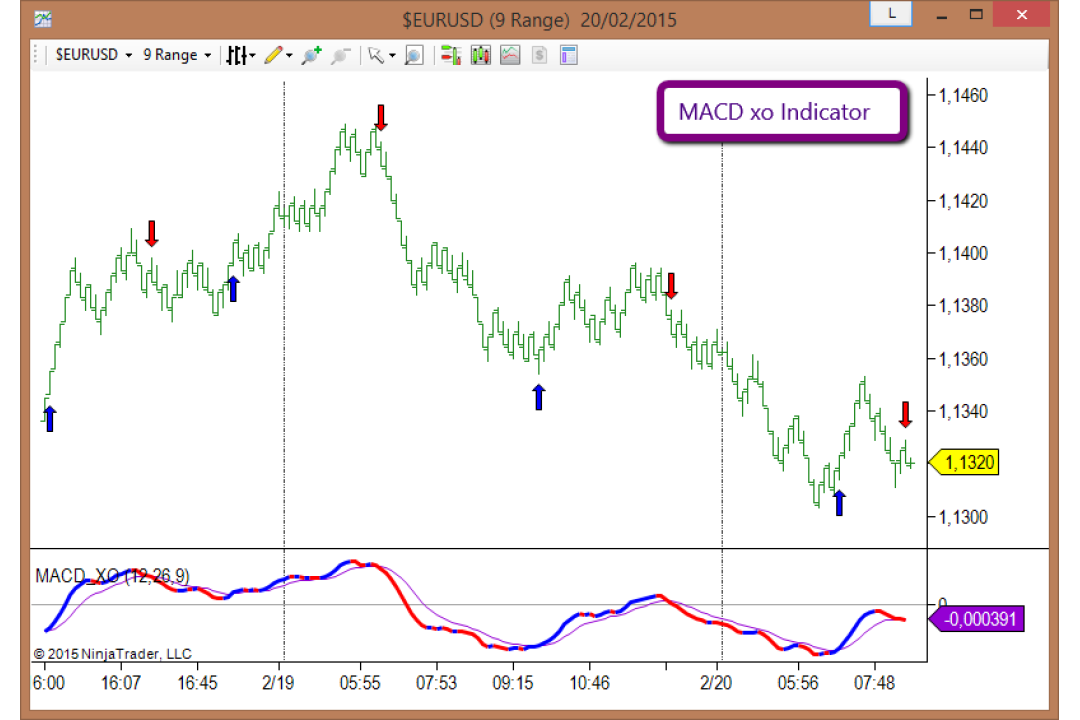Viewport: 1080px width, 720px height.
Task: Click the L link button in title bar
Action: click(891, 14)
